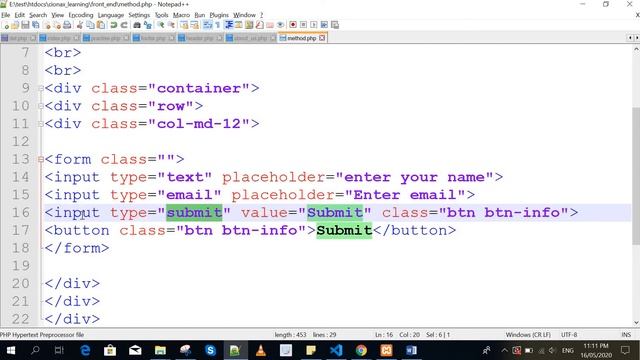The height and width of the screenshot is (360, 640).
Task: Click the tab bar right scroll arrow
Action: (x=637, y=38)
